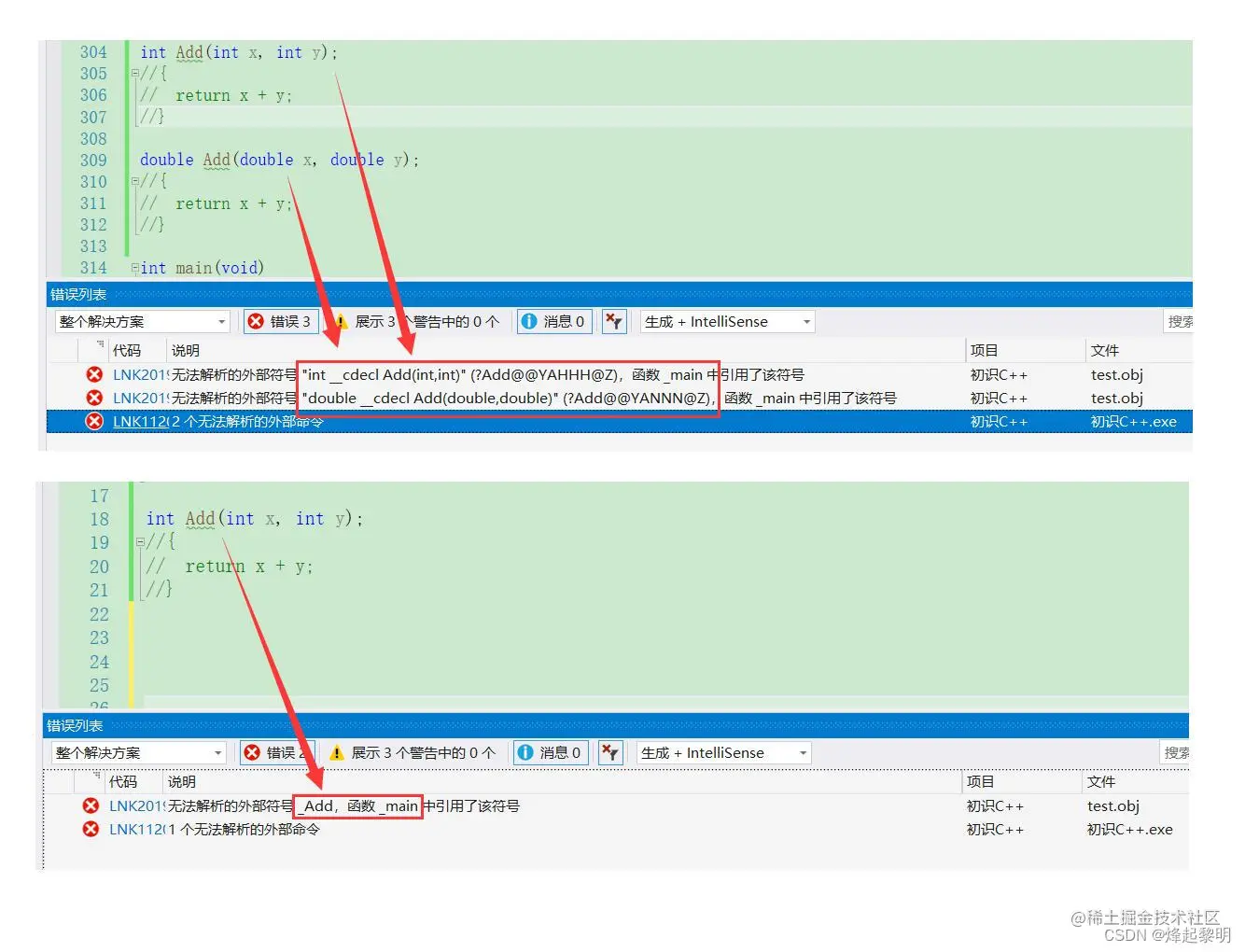This screenshot has height=952, width=1245.
Task: Click 'test.obj' cell in the '_Add' error row
Action: coord(1112,805)
